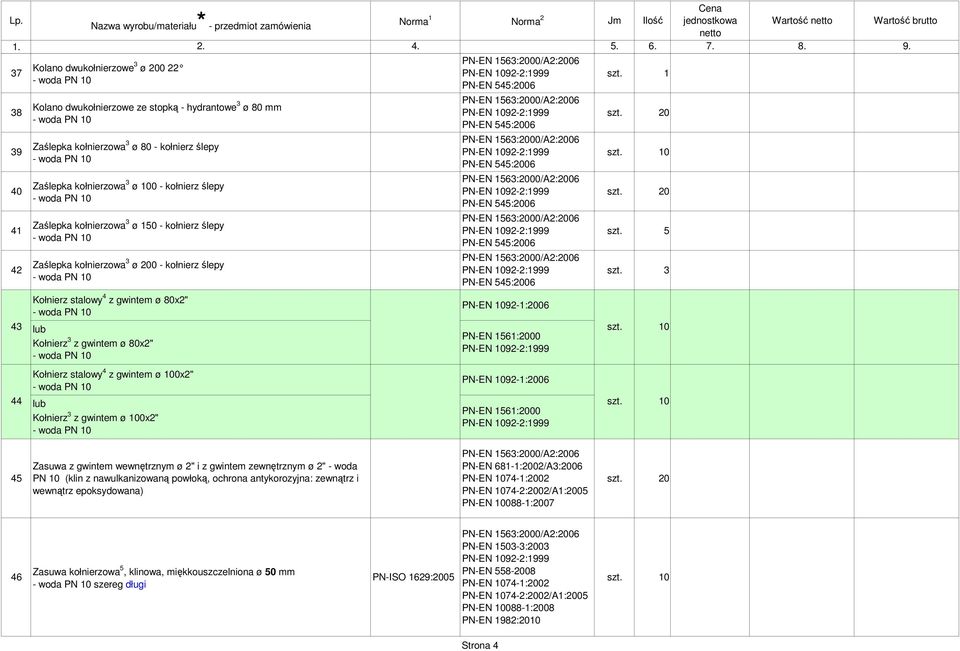Click the 'Wartość netto' header

(x=801, y=21)
